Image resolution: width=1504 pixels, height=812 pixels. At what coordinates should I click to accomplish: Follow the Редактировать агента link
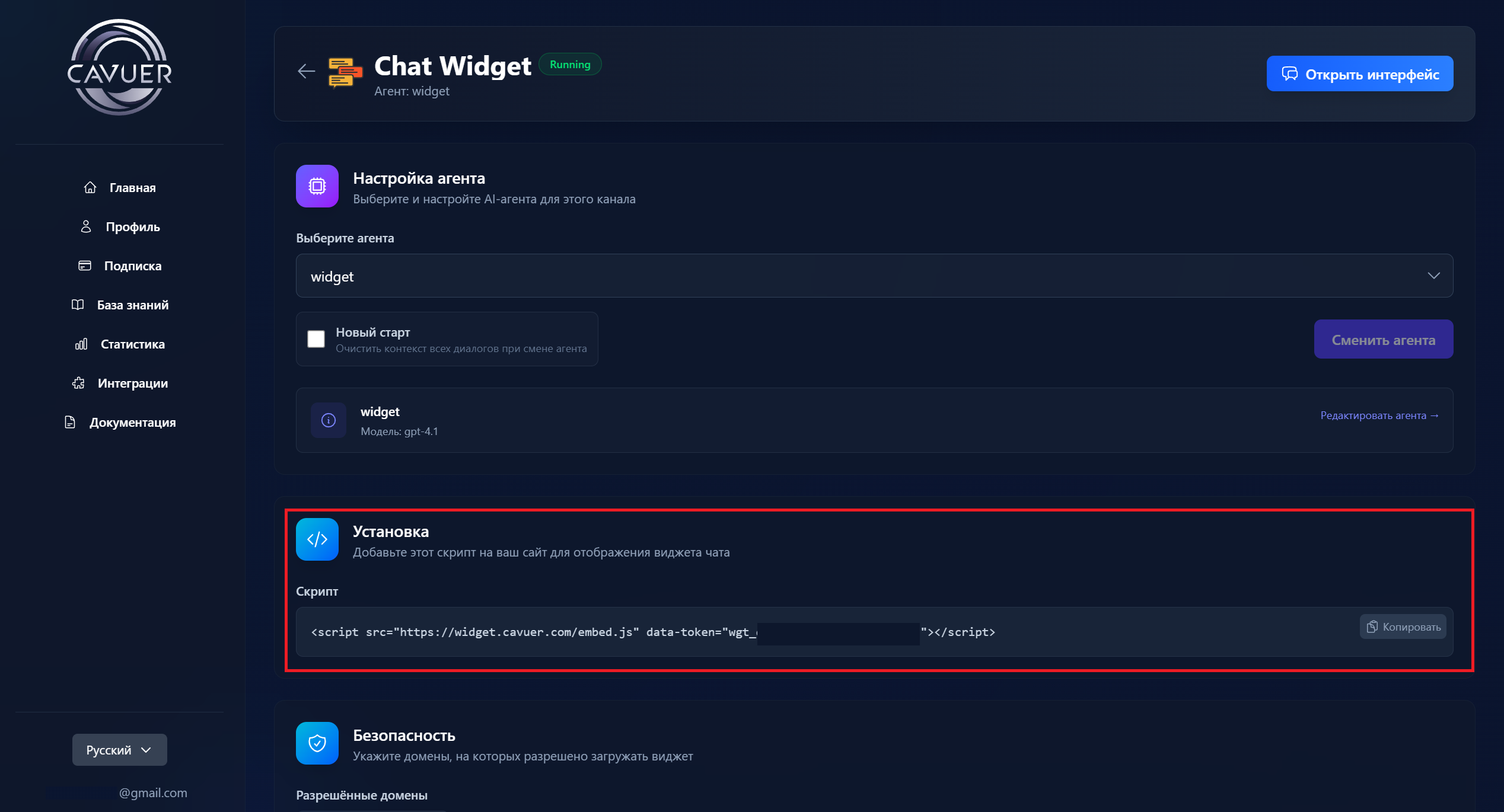[x=1379, y=415]
